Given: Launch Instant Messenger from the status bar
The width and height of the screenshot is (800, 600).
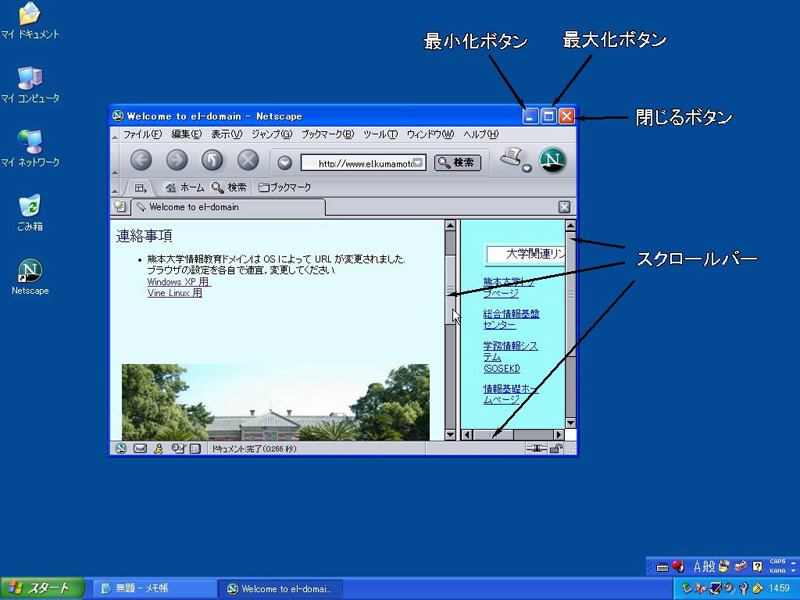Looking at the screenshot, I should coord(158,448).
